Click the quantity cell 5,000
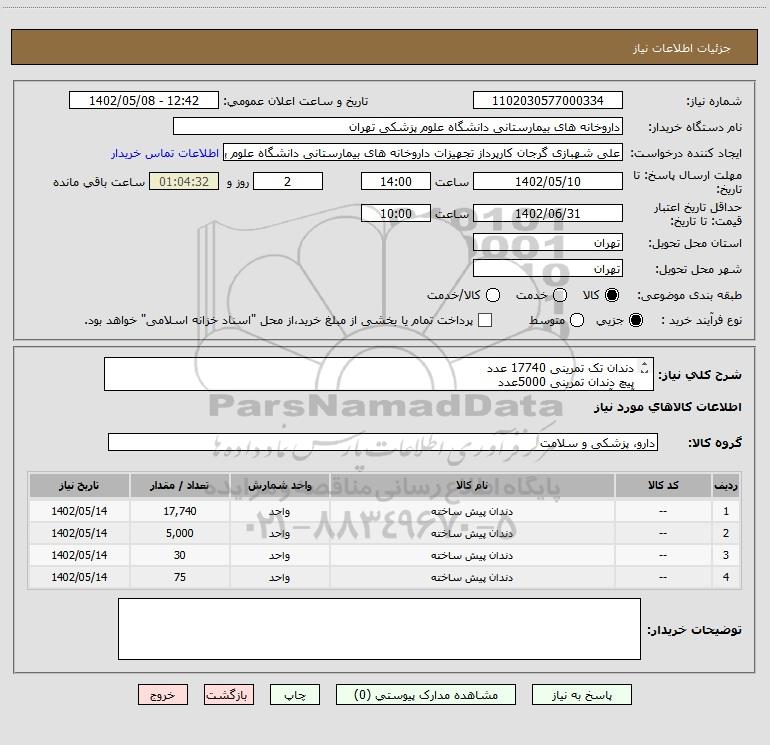This screenshot has height=745, width=770. tap(179, 533)
